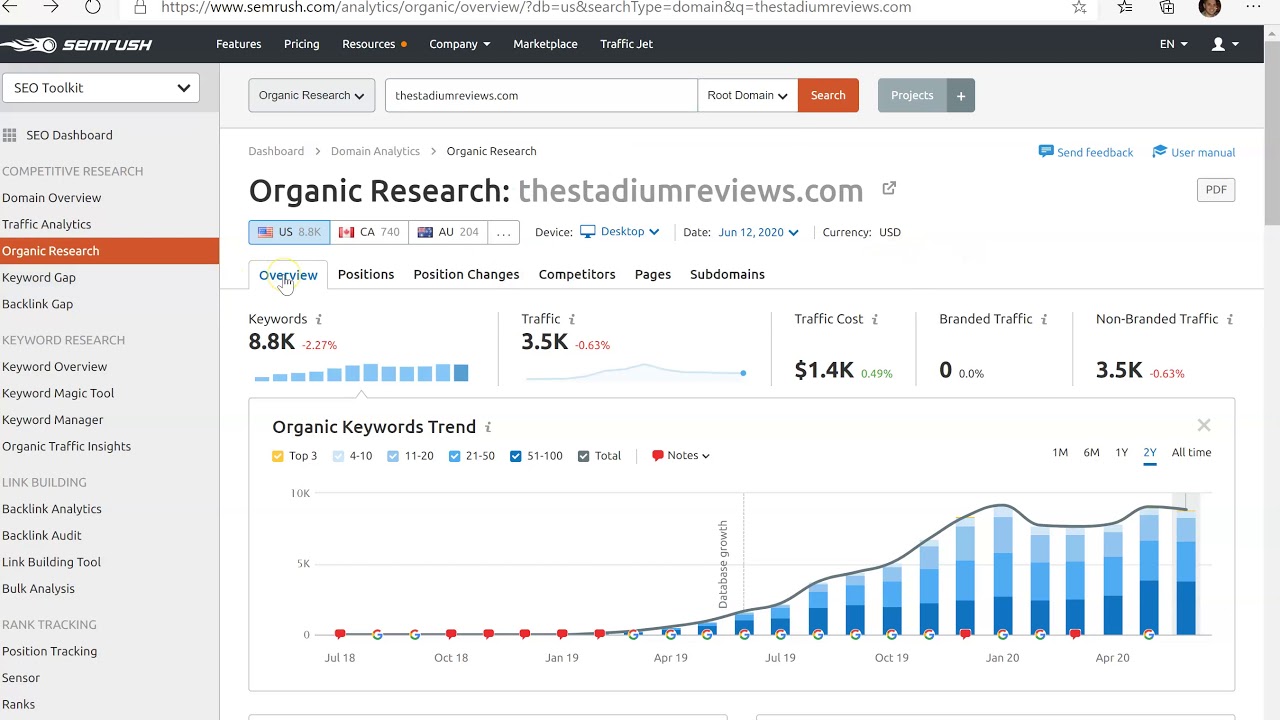1280x720 pixels.
Task: Toggle the 21-50 positions checkbox
Action: (455, 456)
